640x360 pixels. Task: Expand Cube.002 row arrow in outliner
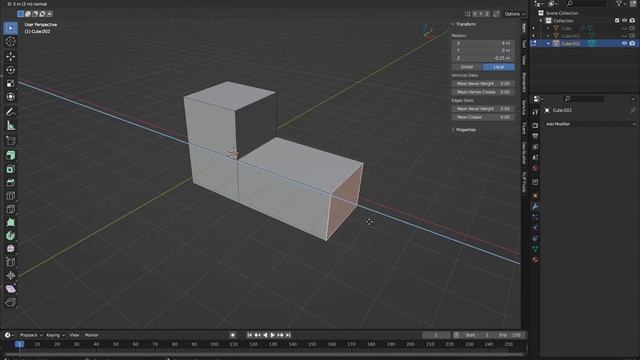[x=548, y=43]
